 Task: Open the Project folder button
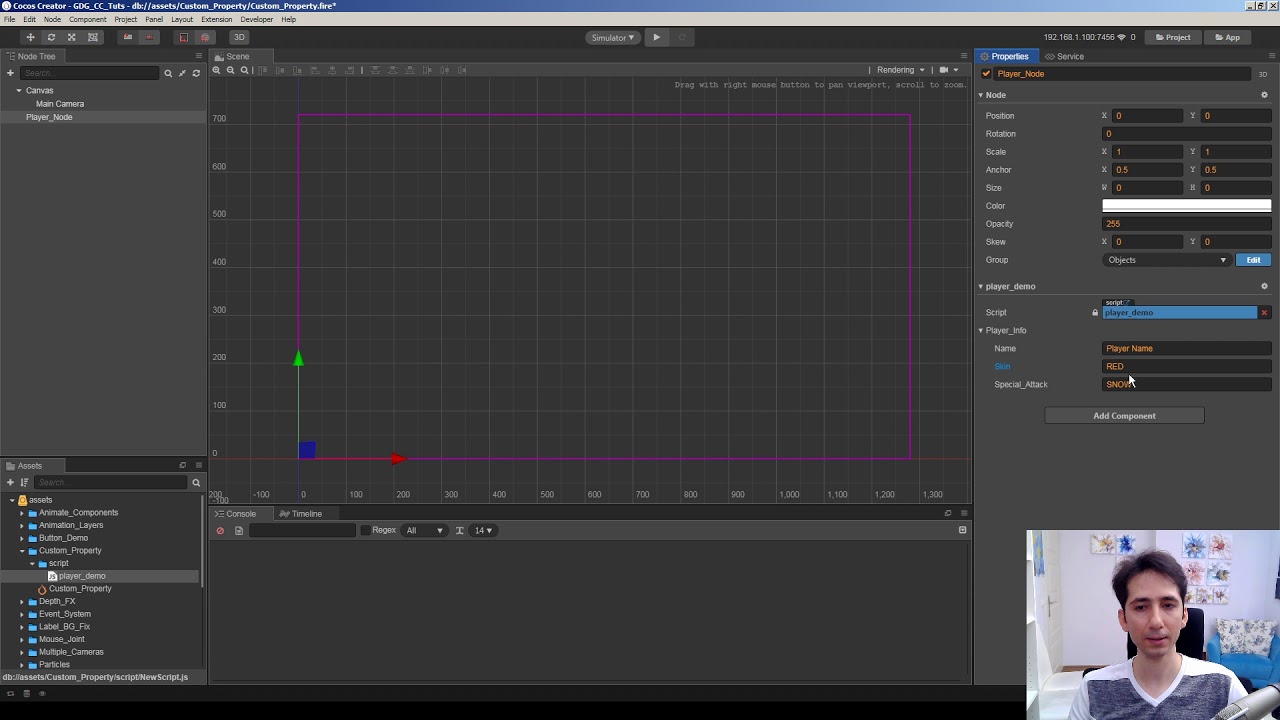(1173, 37)
